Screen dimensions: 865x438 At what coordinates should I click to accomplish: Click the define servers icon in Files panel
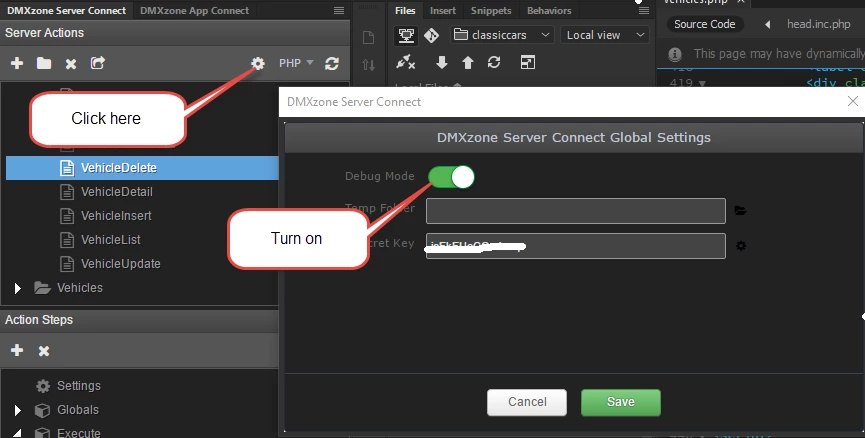[406, 35]
